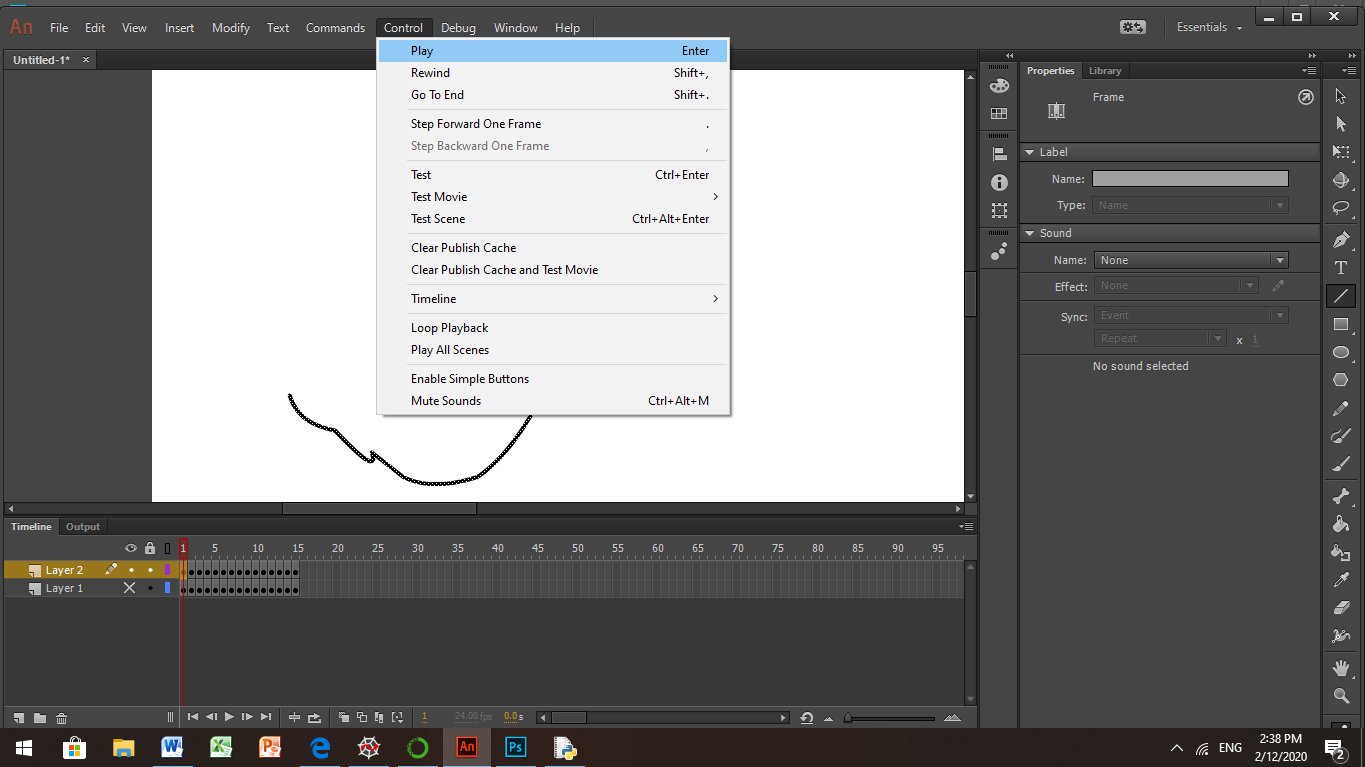Open the Essentials workspace dropdown

(x=1209, y=27)
